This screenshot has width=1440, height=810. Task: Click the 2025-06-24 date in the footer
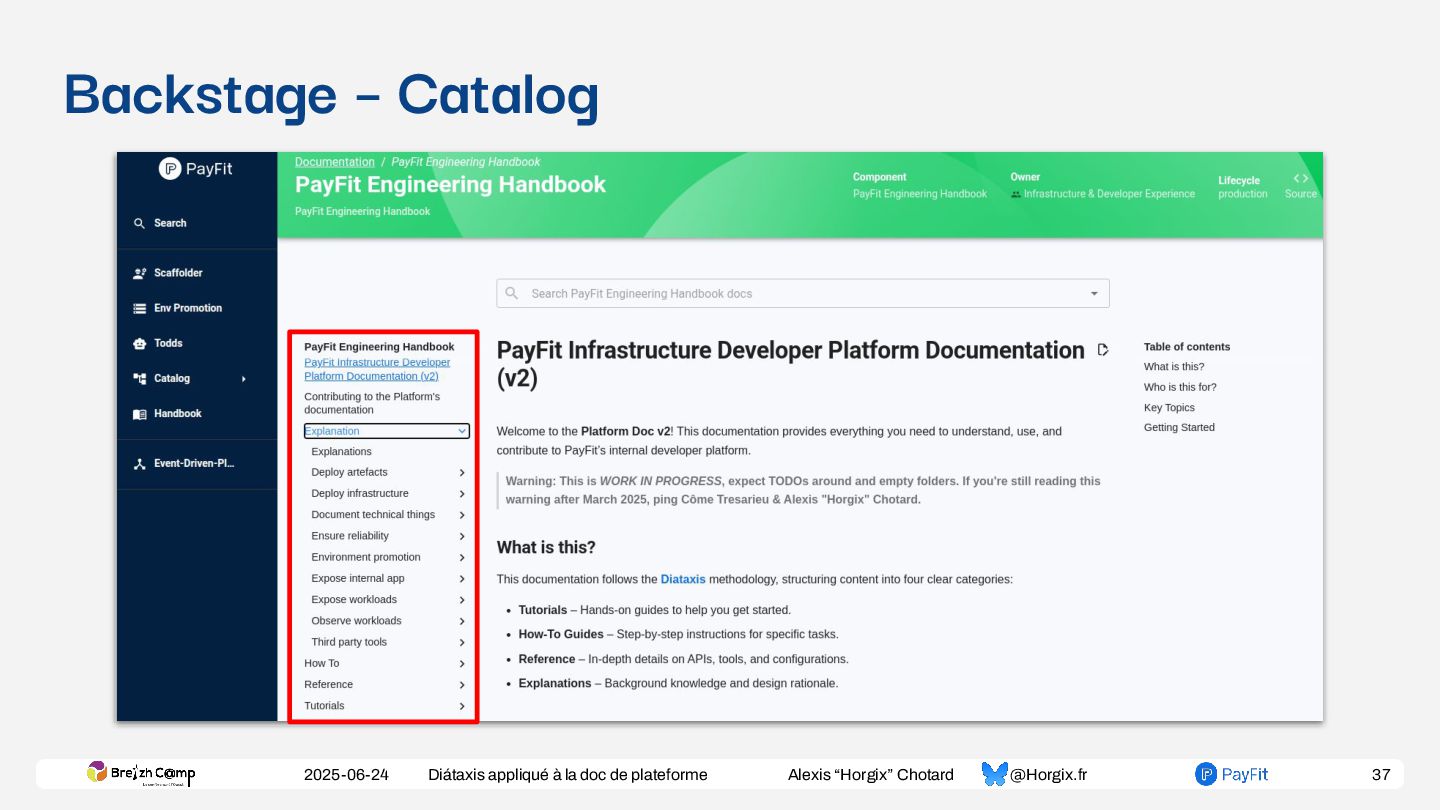[346, 775]
